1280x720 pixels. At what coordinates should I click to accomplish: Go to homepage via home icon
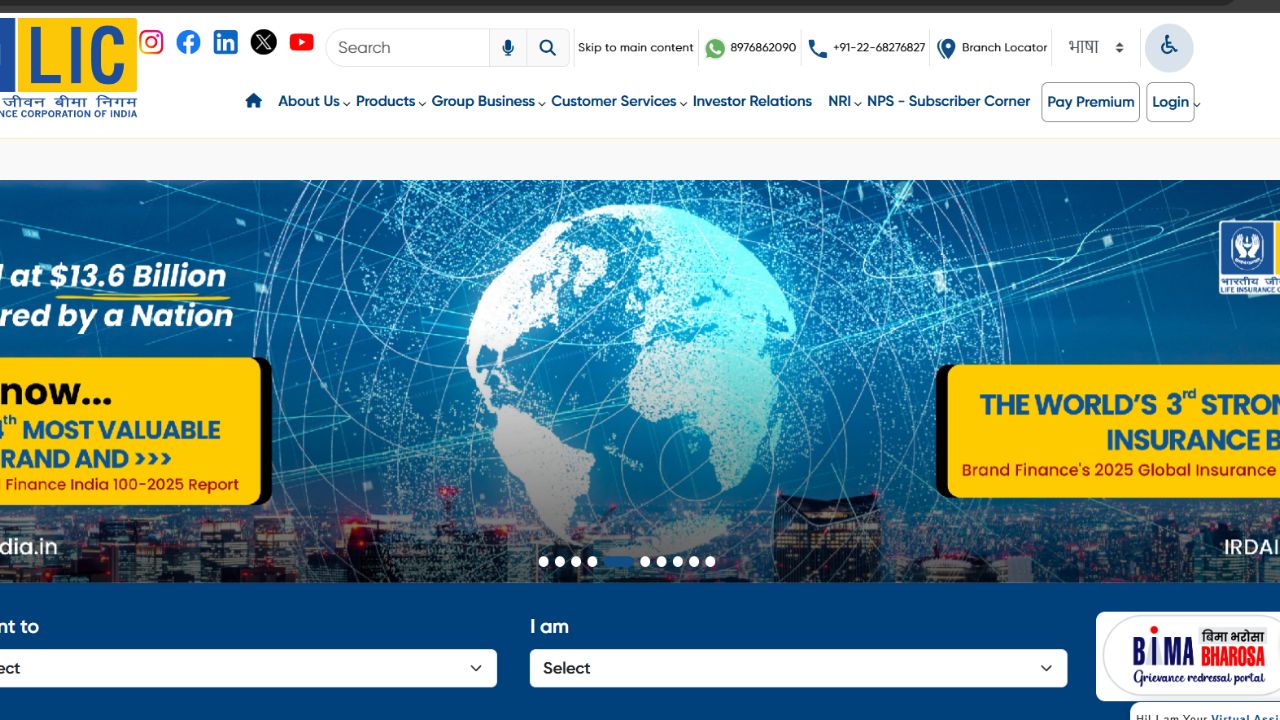click(254, 101)
